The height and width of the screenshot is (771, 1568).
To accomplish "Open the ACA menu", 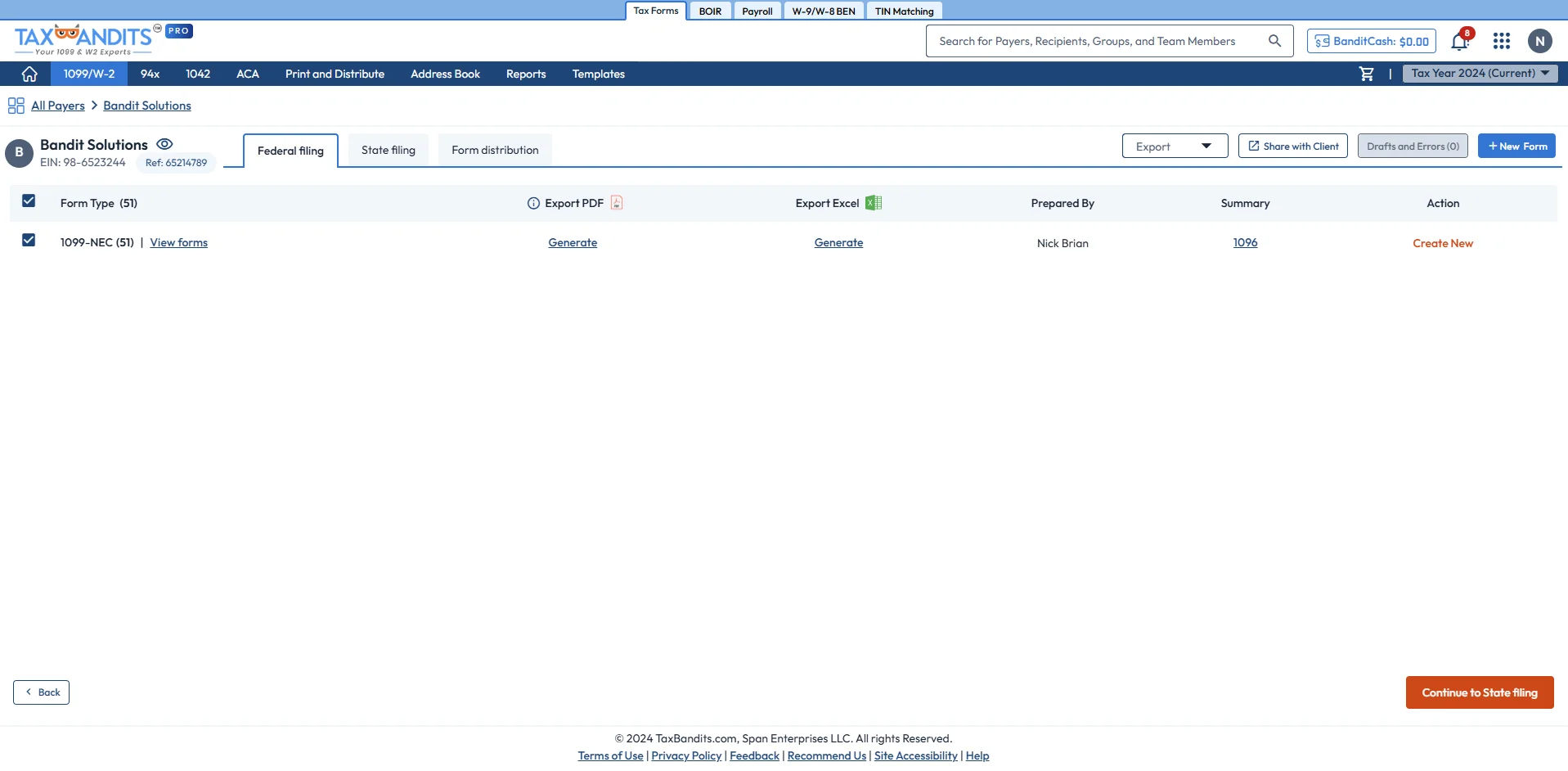I will coord(248,74).
